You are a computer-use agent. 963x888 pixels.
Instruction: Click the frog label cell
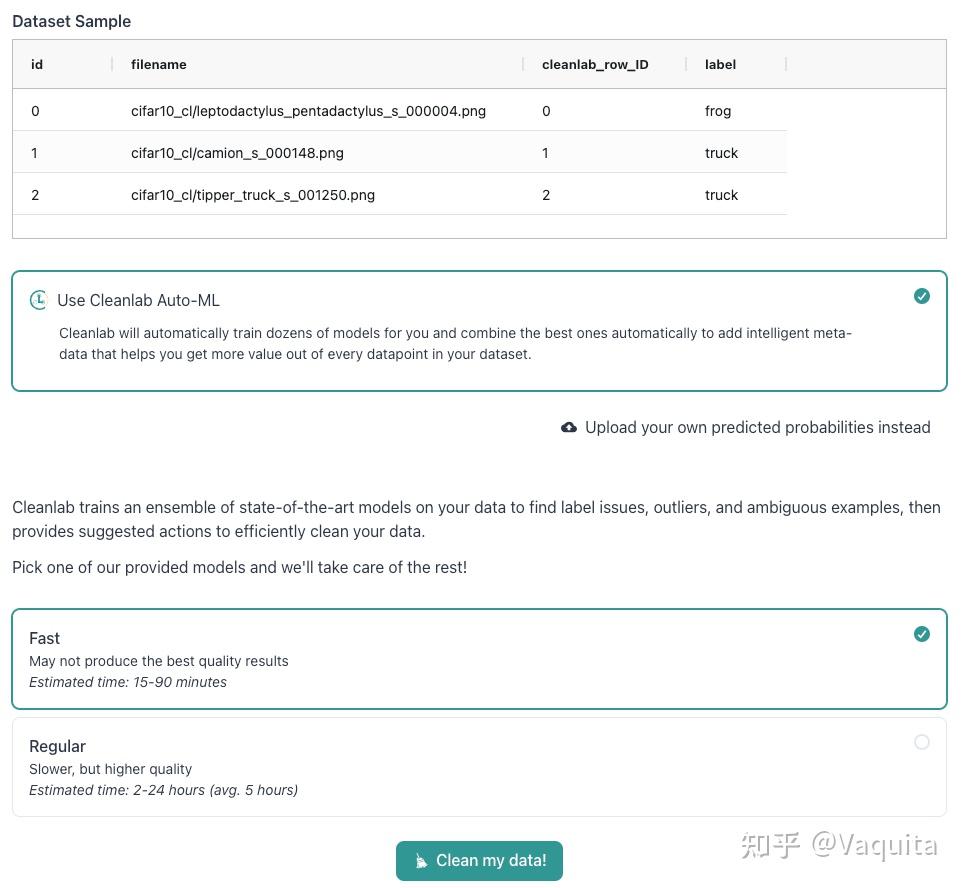718,111
